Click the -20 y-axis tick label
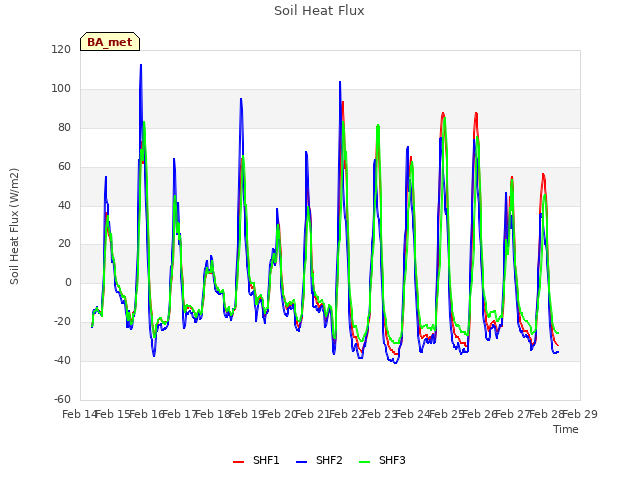Viewport: 640px width, 480px height. click(62, 322)
